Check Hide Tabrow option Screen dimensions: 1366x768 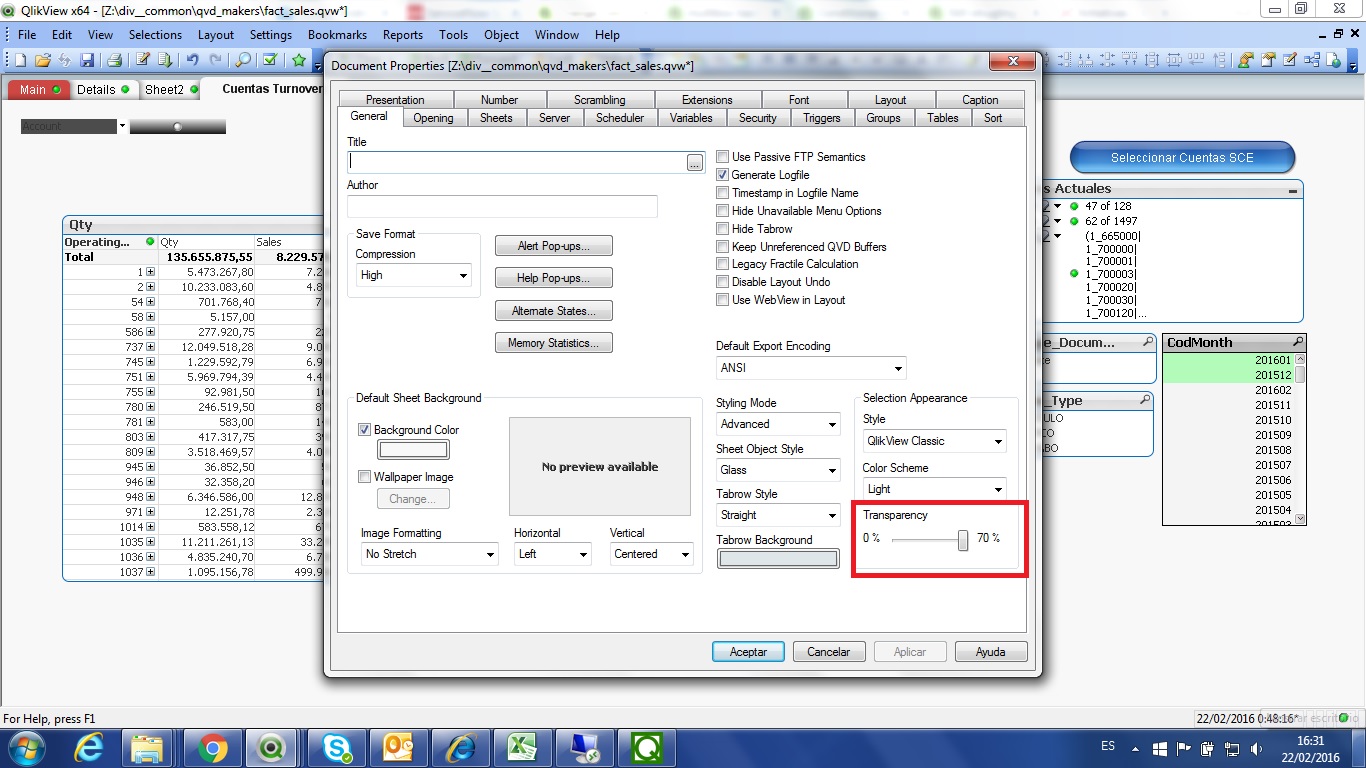tap(723, 229)
